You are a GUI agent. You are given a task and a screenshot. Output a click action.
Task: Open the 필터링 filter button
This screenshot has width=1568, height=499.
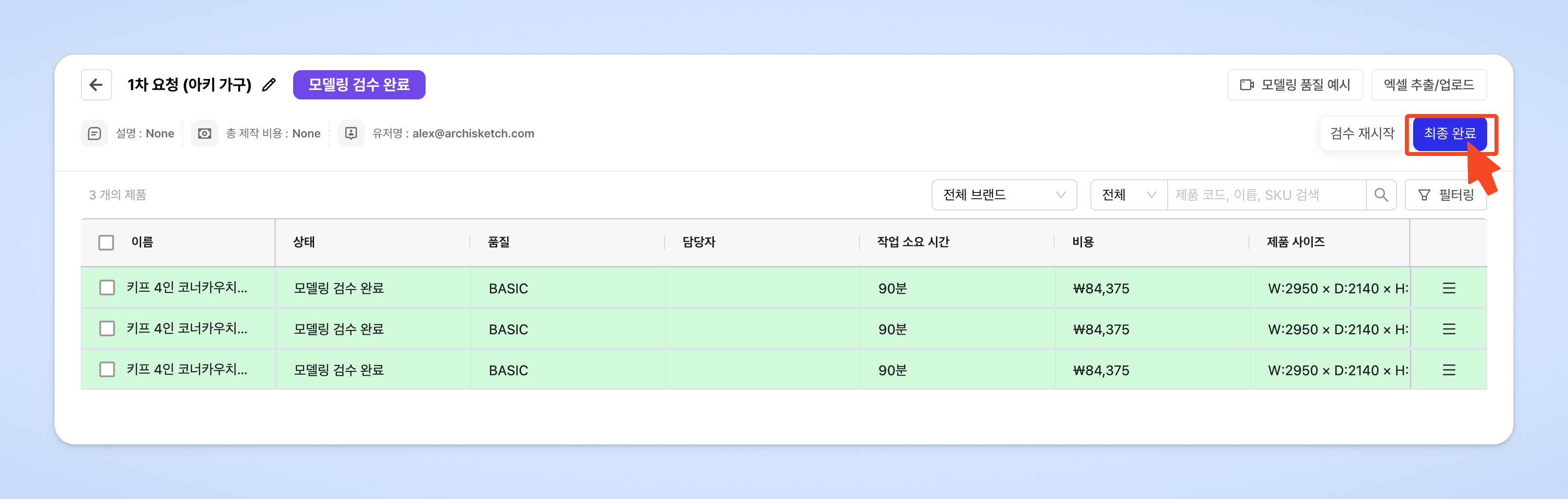[x=1446, y=195]
